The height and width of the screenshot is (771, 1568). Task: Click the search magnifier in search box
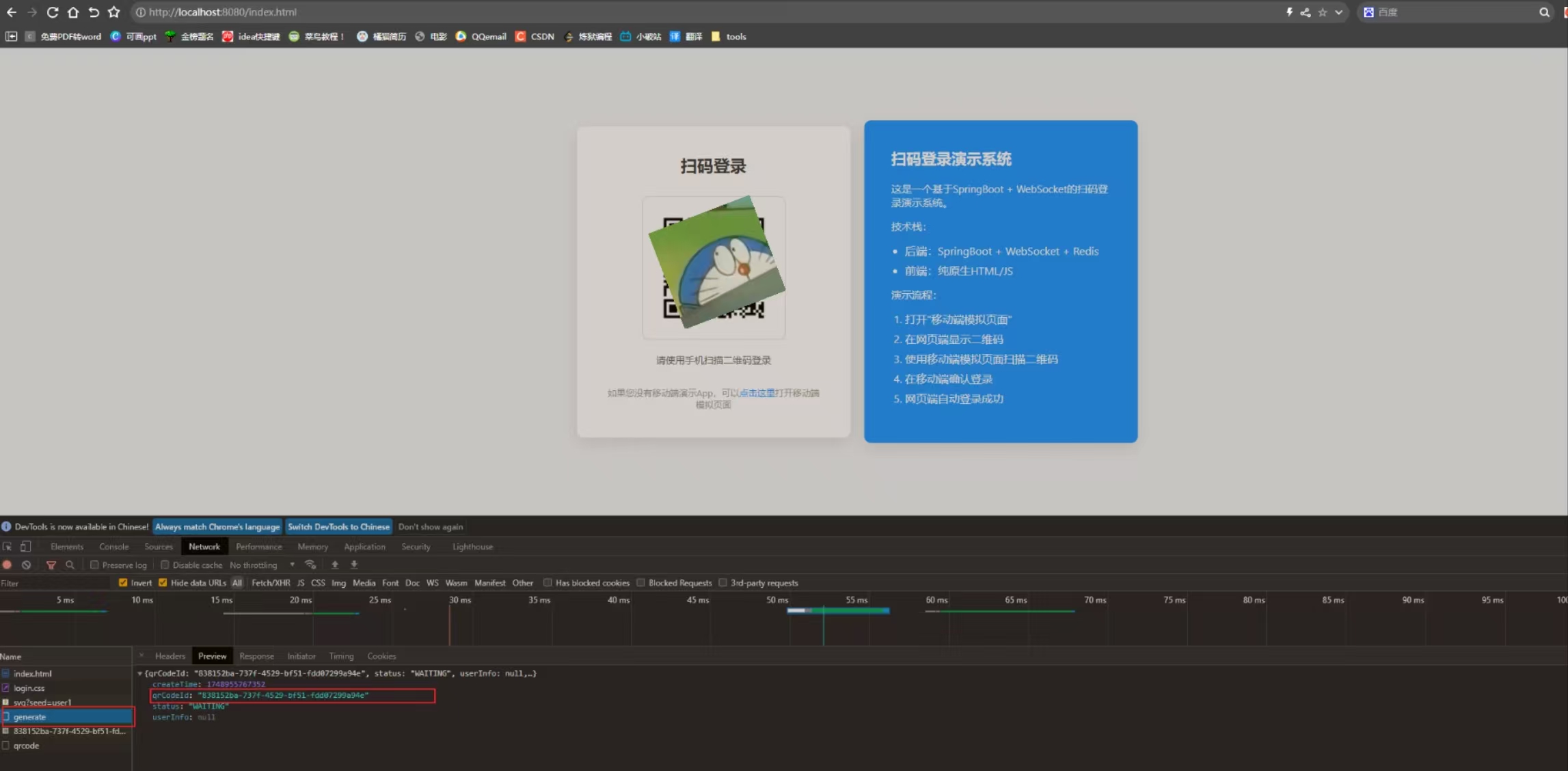click(1544, 12)
